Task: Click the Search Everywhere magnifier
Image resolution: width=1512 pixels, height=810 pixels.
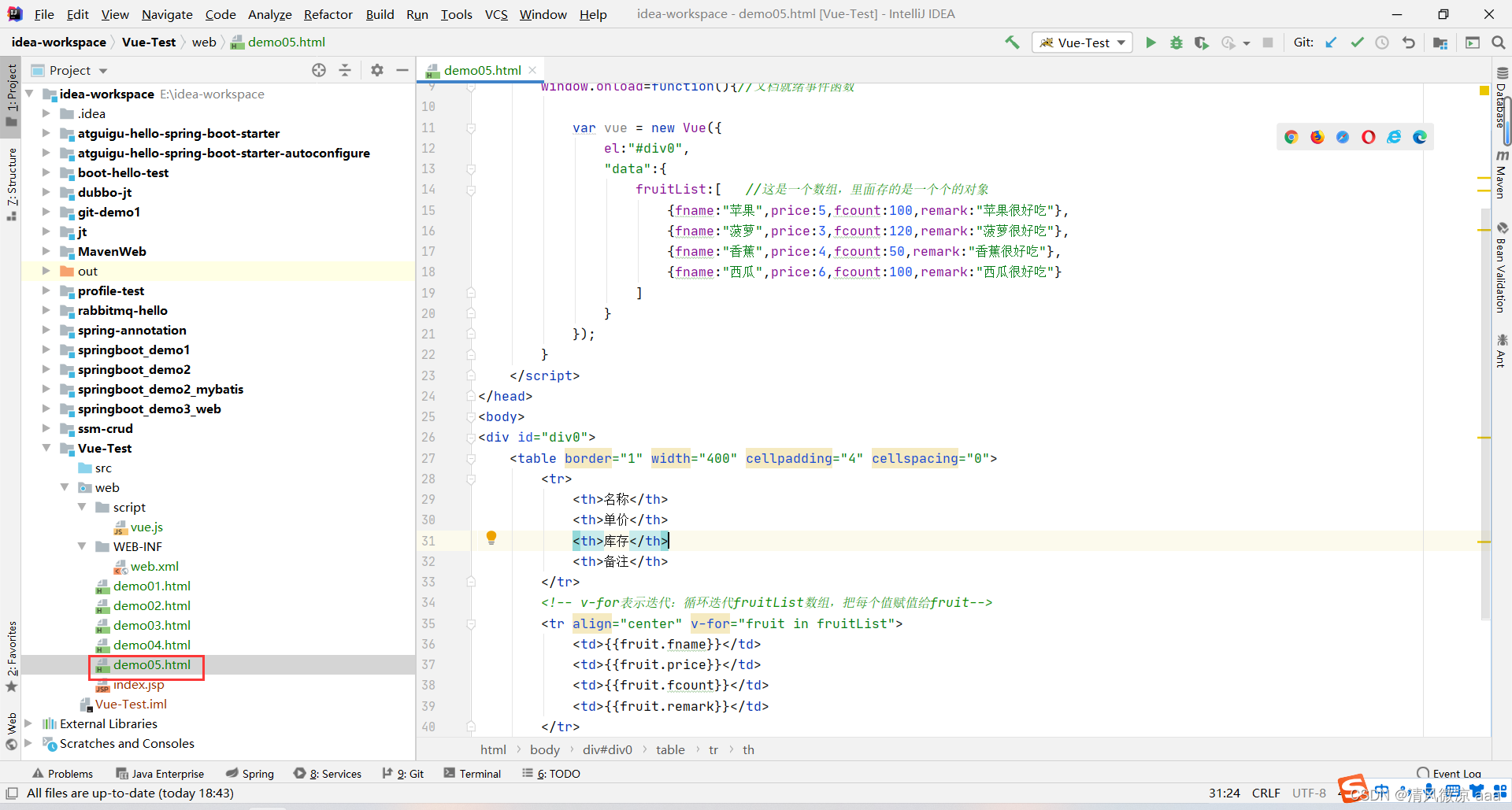Action: click(1498, 43)
